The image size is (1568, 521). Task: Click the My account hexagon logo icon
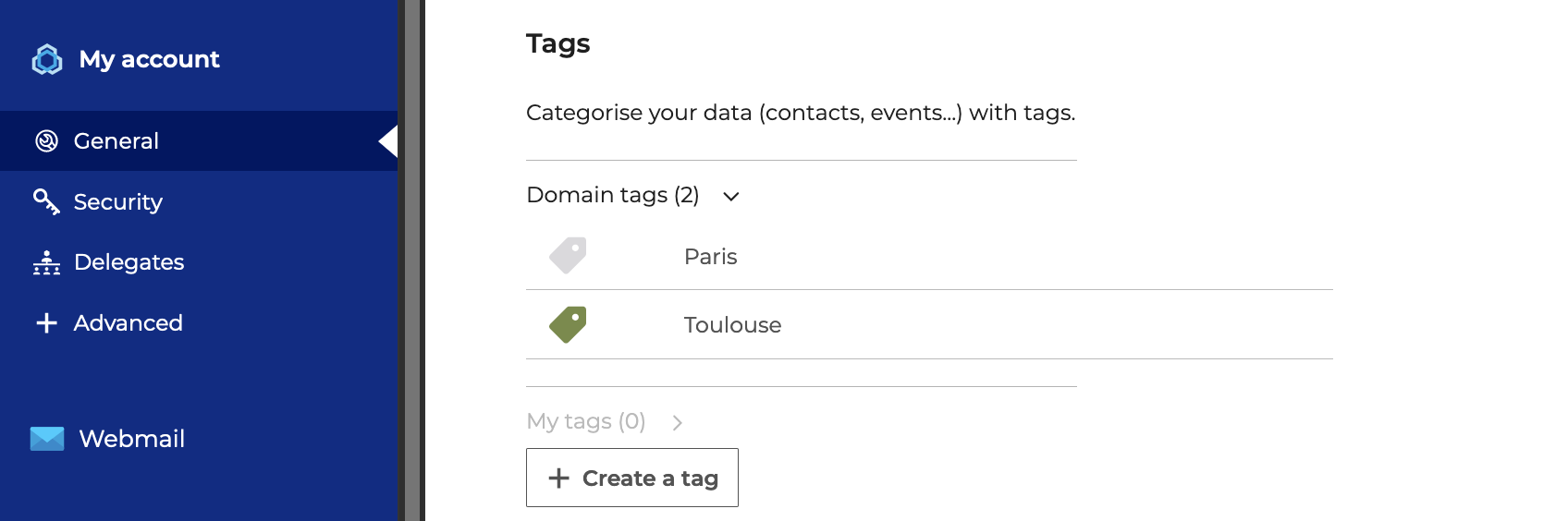click(x=47, y=59)
